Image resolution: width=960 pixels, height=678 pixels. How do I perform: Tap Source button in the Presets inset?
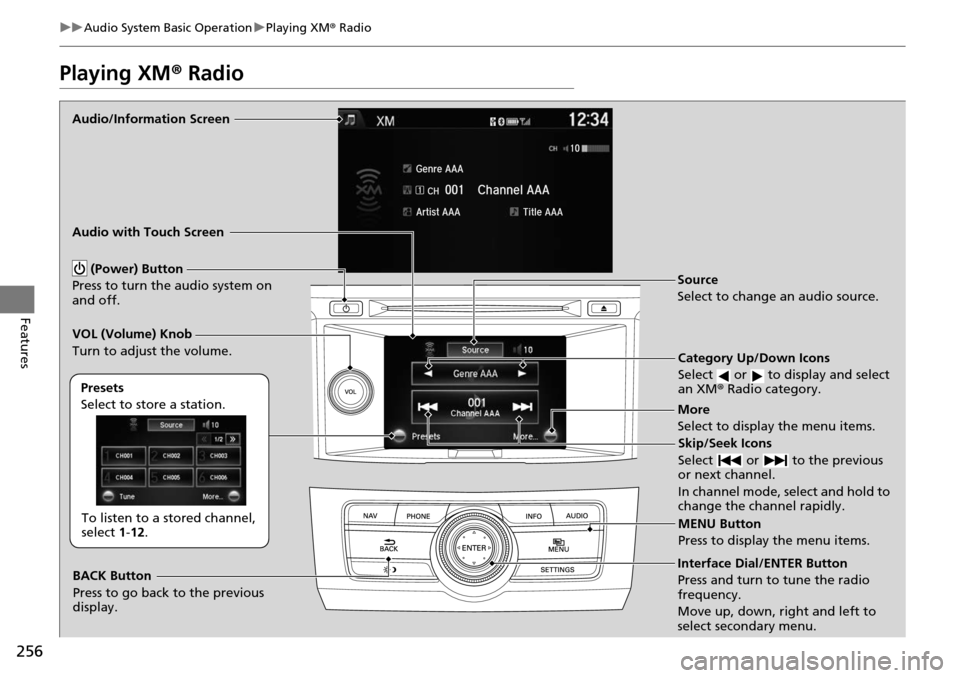[x=171, y=424]
